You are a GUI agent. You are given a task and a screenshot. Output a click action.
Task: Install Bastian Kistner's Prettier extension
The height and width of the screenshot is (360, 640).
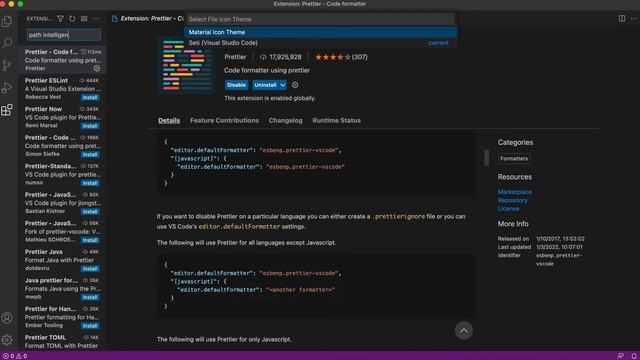click(x=90, y=212)
